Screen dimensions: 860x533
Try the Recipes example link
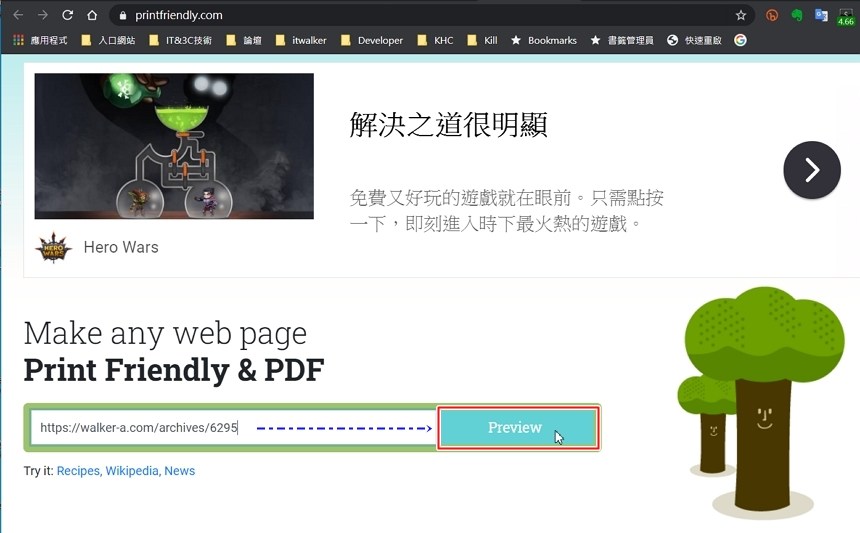click(79, 471)
